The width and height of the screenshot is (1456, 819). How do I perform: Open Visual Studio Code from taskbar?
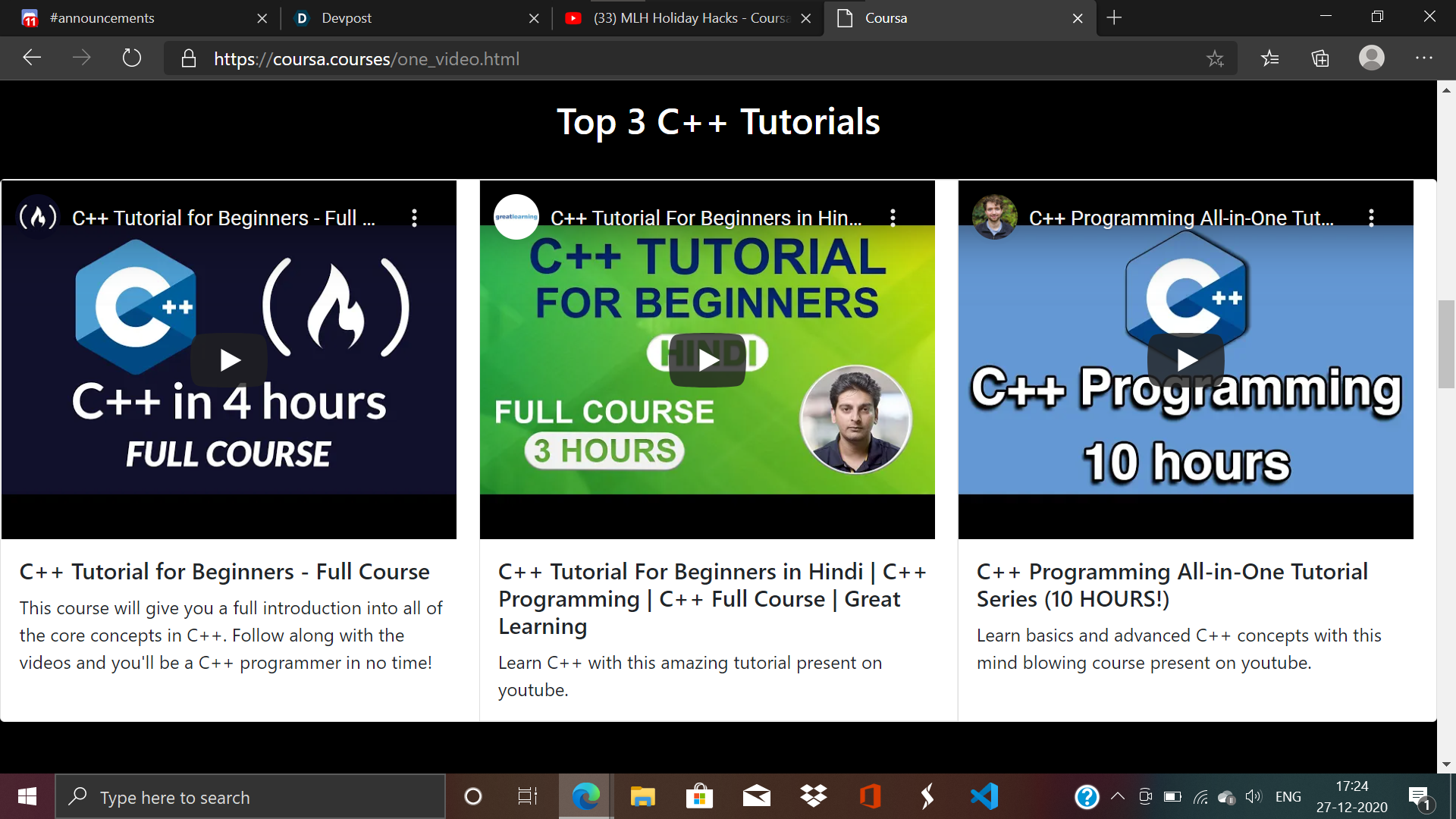click(984, 796)
